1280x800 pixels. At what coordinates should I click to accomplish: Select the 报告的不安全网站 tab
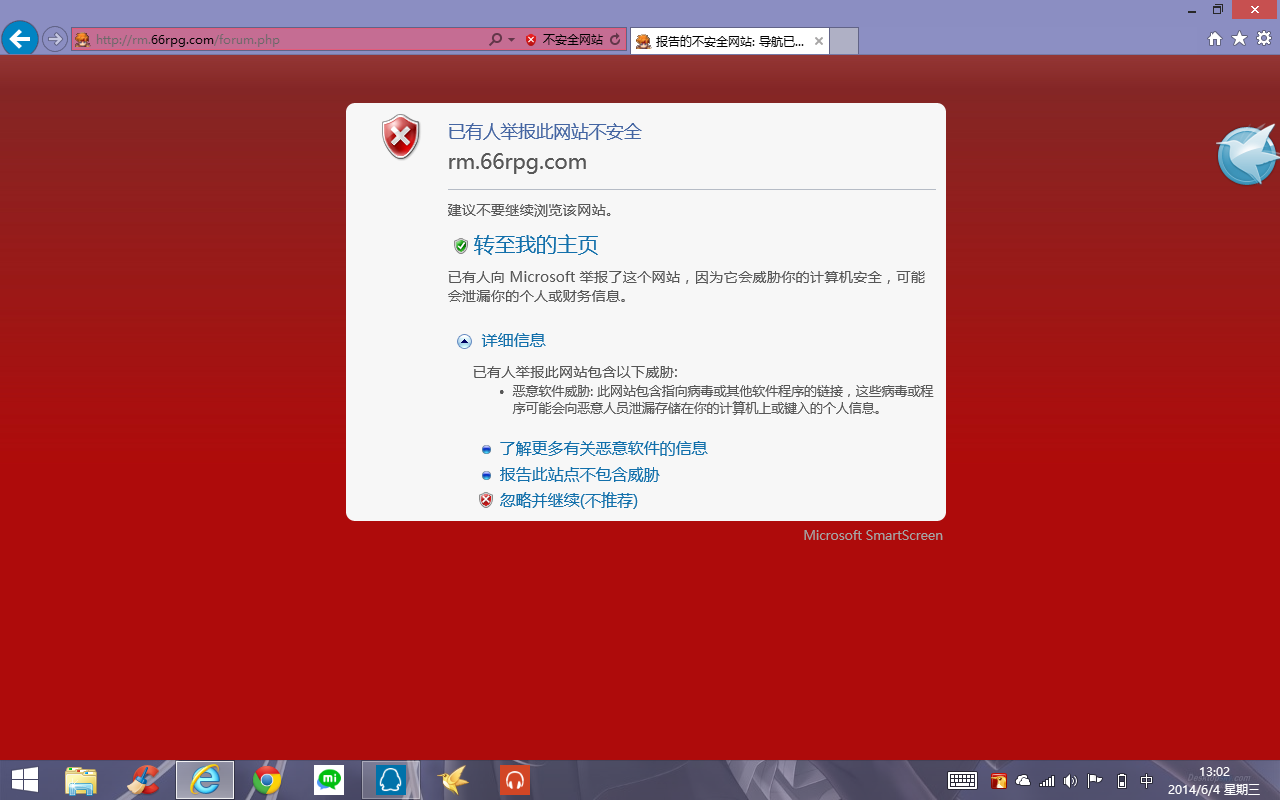tap(729, 41)
